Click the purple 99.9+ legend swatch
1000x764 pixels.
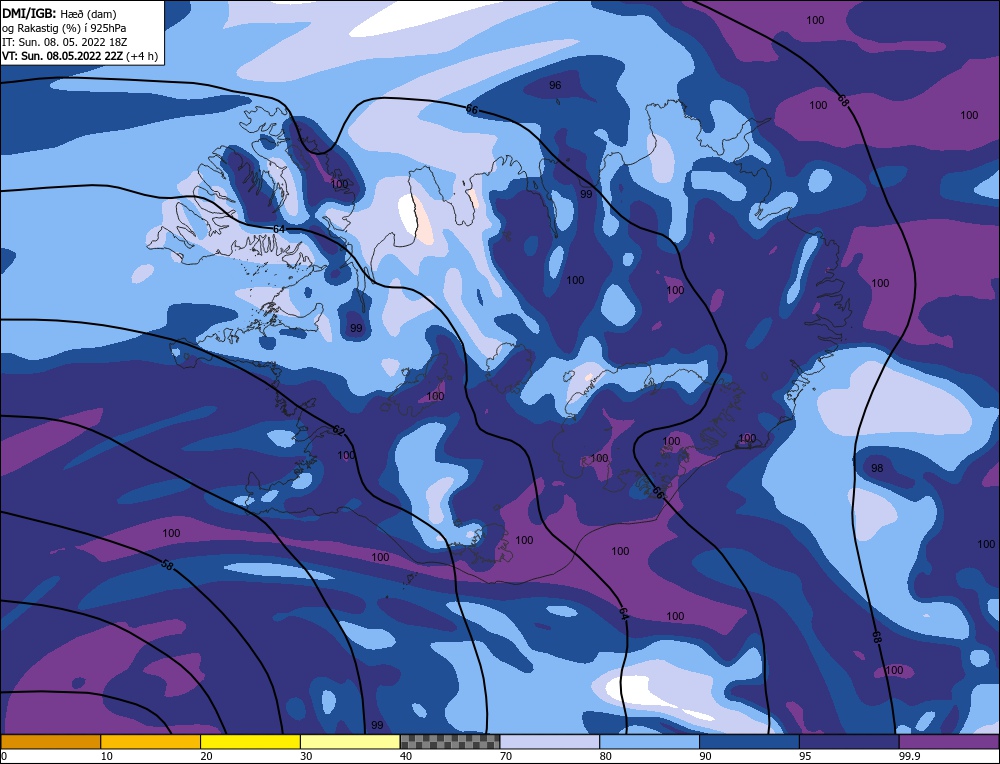click(949, 741)
